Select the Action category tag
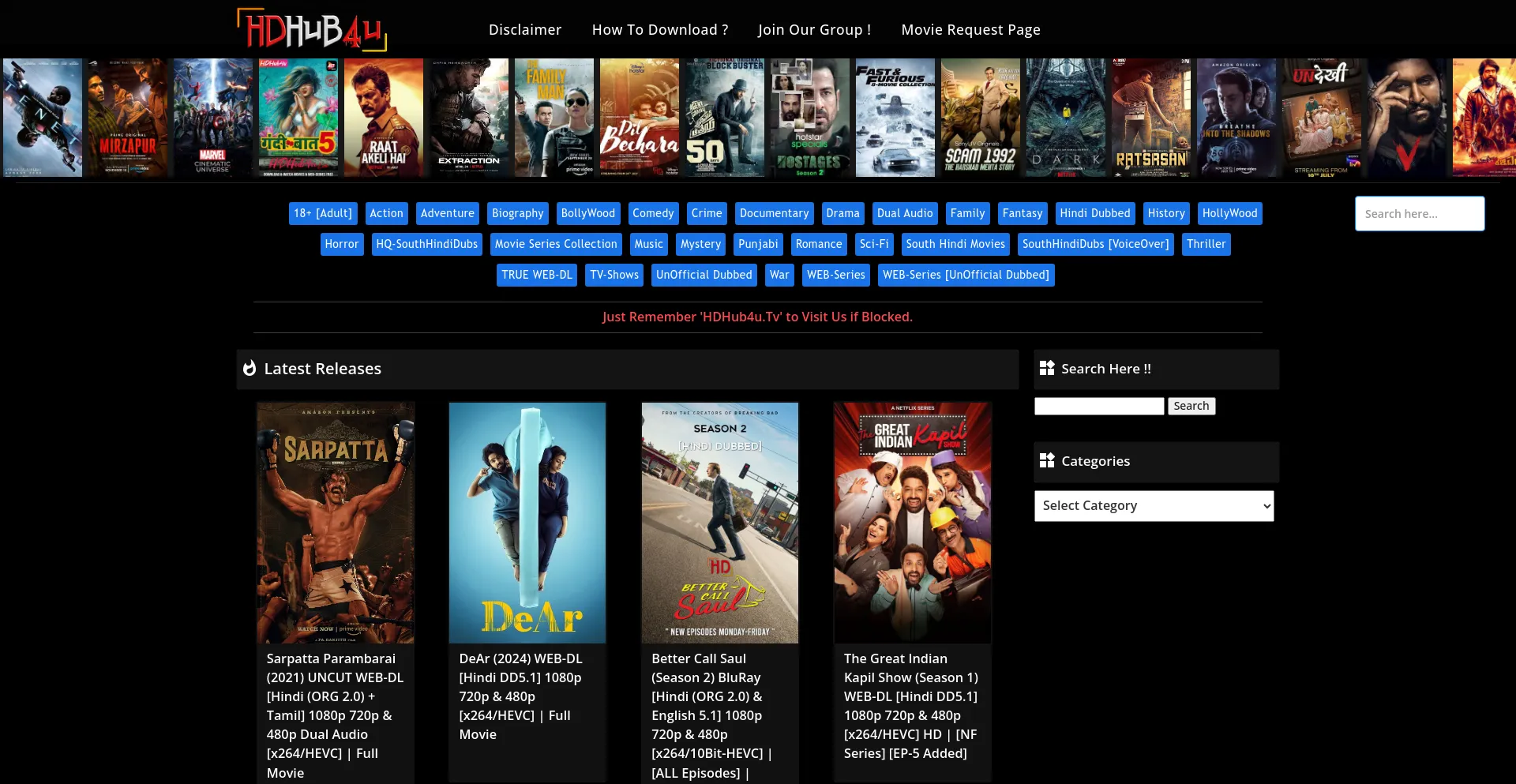The image size is (1516, 784). click(x=387, y=213)
